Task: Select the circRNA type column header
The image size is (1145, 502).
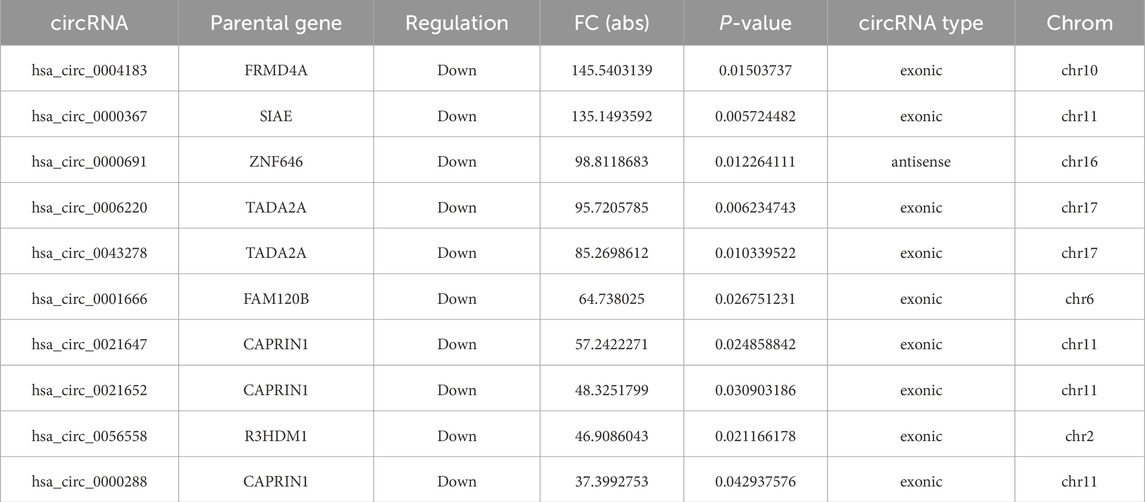Action: click(921, 23)
